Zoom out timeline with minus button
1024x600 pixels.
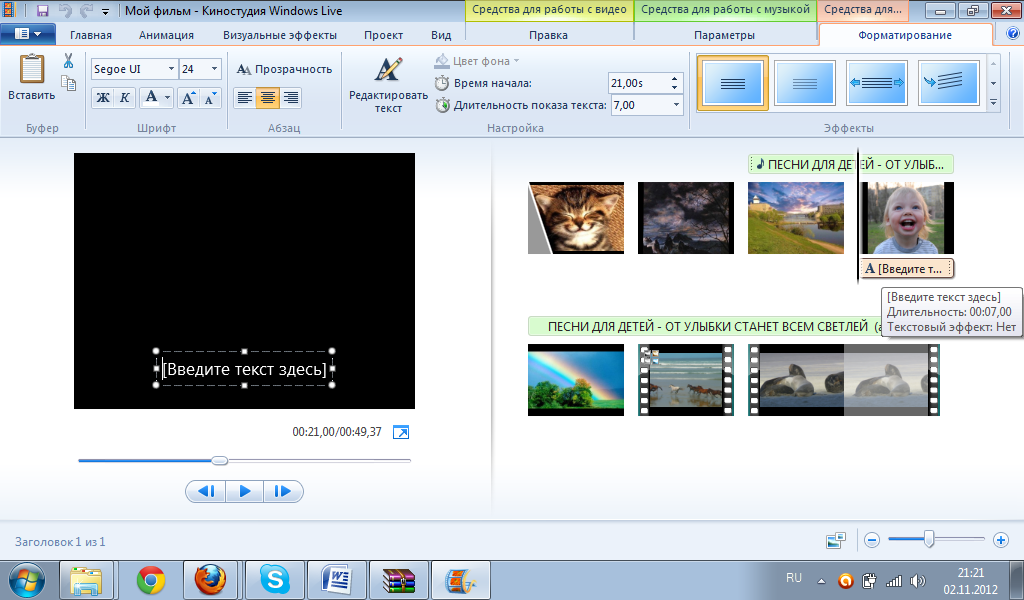pyautogui.click(x=872, y=540)
